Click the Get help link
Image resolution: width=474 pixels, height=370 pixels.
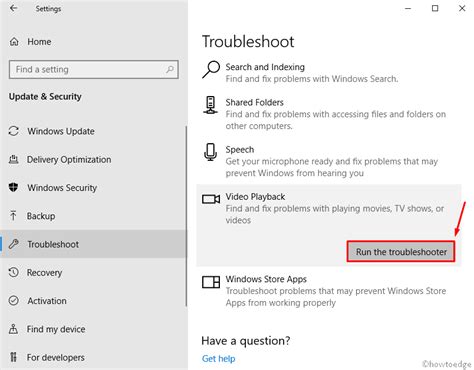click(x=218, y=359)
